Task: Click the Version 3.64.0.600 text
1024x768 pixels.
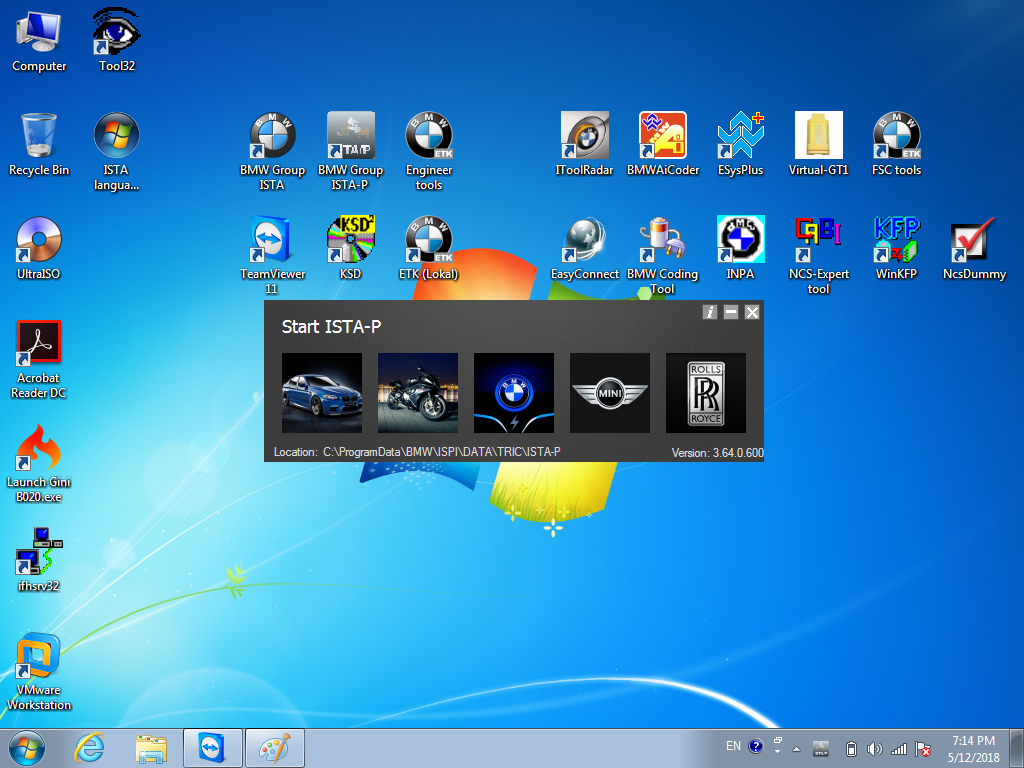Action: click(x=718, y=453)
